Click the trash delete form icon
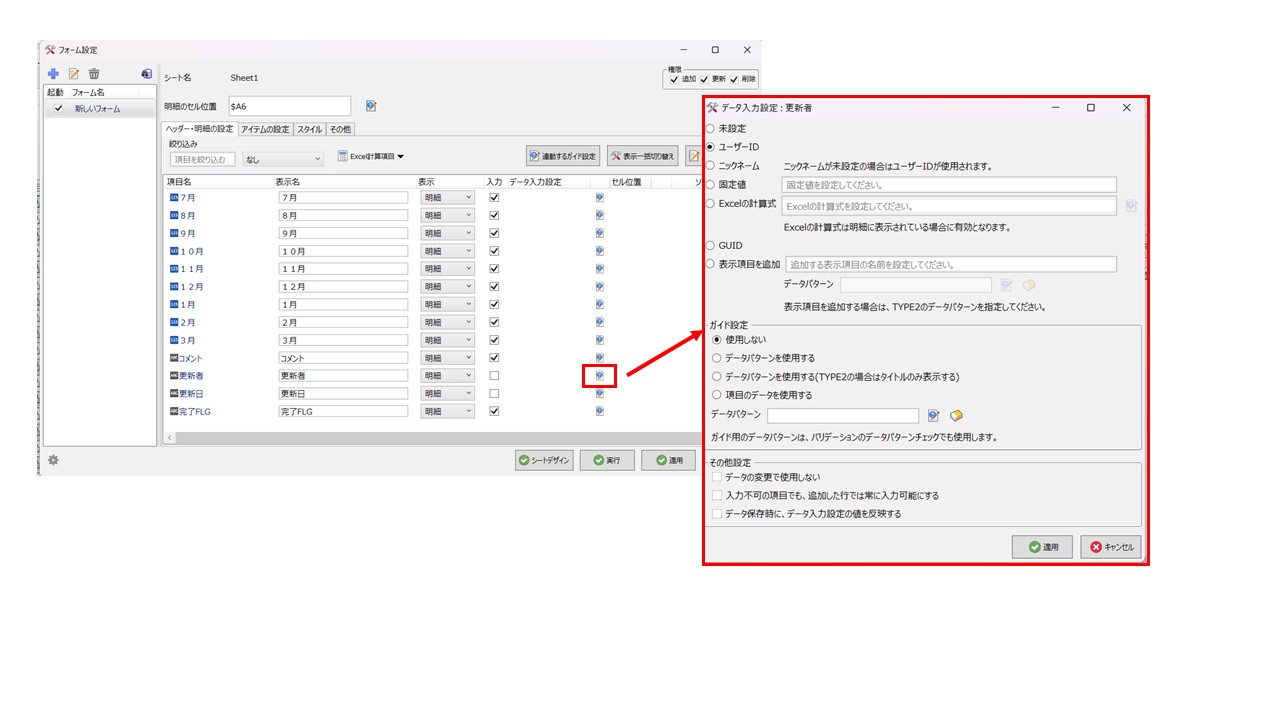1280x720 pixels. click(x=94, y=74)
